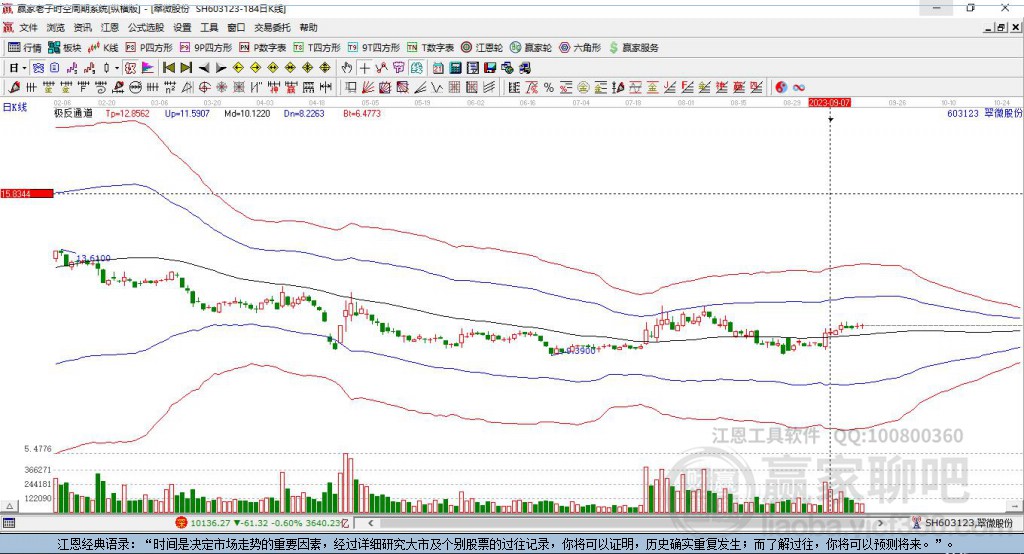
Task: Step forward with black right arrow
Action: click(x=220, y=68)
